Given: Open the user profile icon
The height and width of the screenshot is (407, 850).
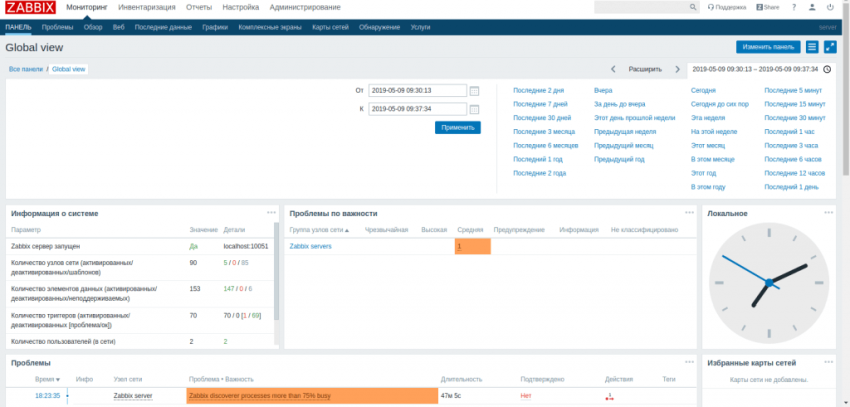Looking at the screenshot, I should point(812,8).
